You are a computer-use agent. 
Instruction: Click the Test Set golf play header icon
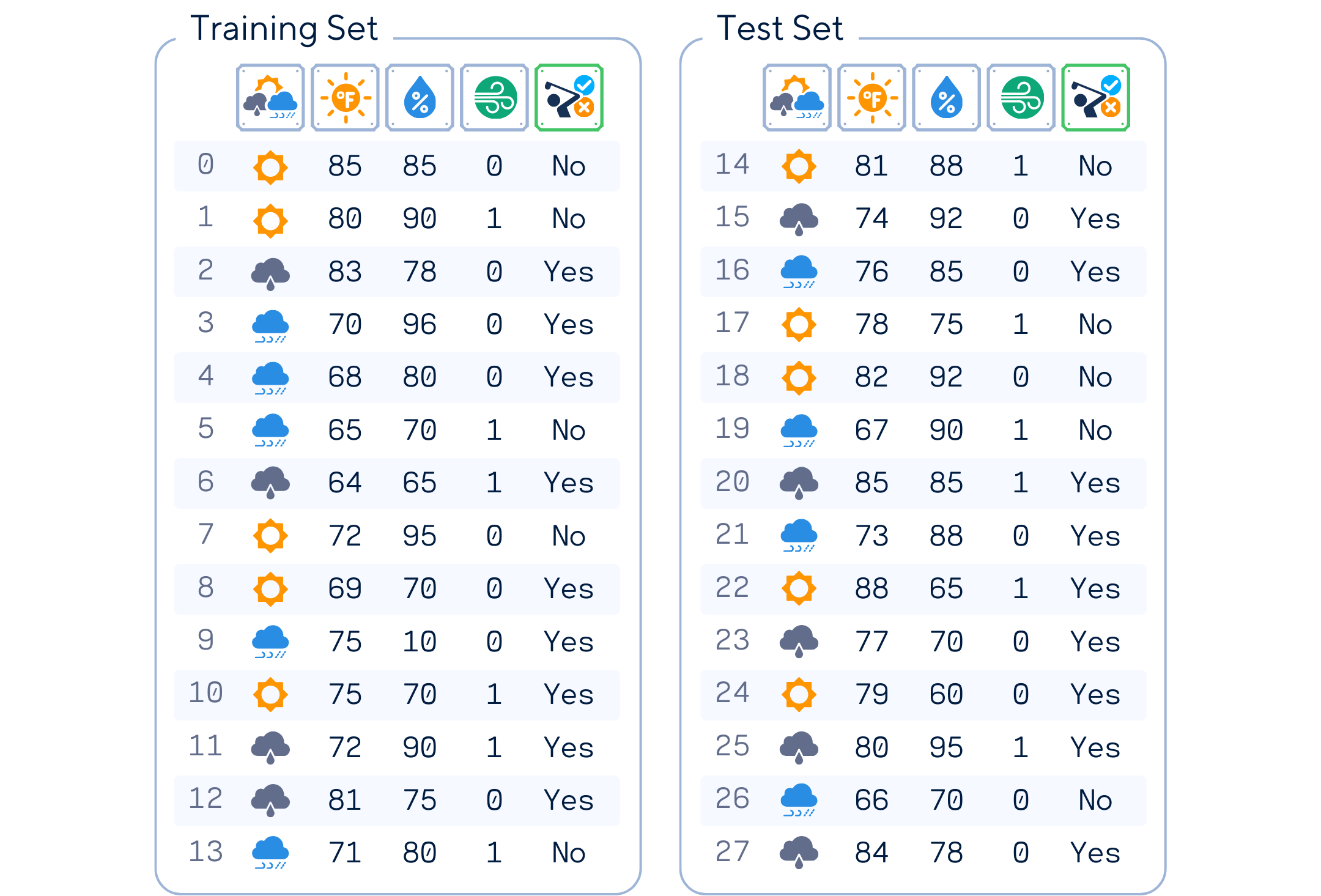click(1095, 98)
